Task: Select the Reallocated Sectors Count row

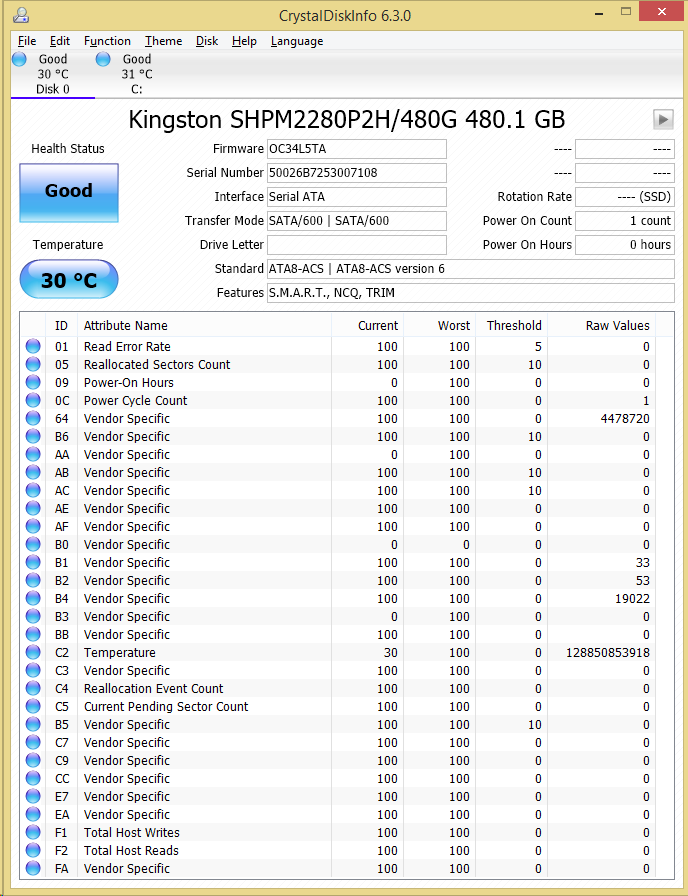Action: point(157,365)
